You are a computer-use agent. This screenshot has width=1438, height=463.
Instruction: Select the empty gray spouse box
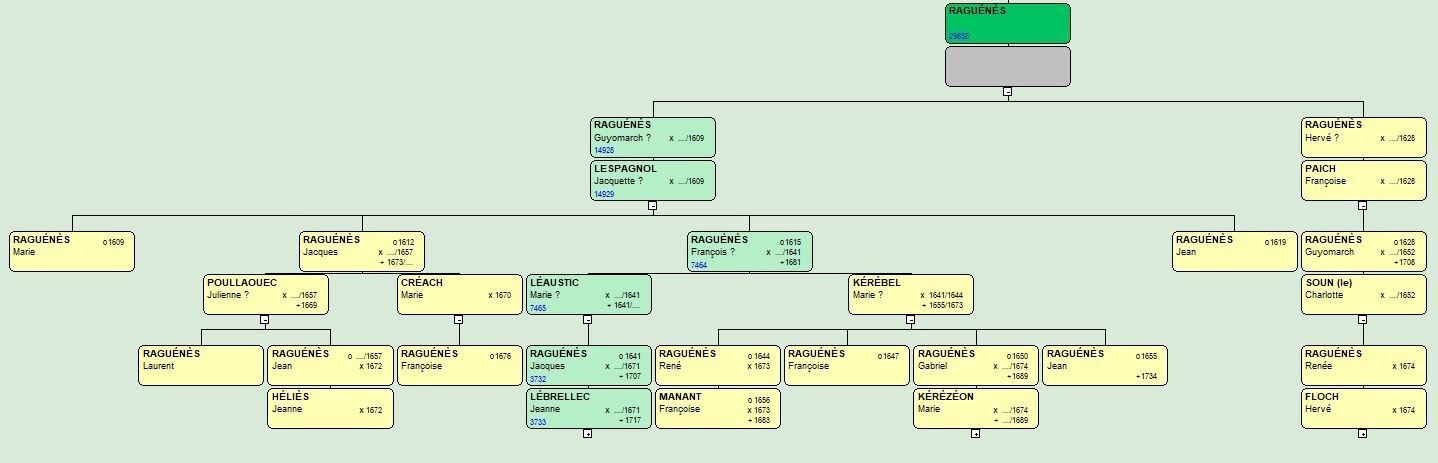(x=1007, y=66)
